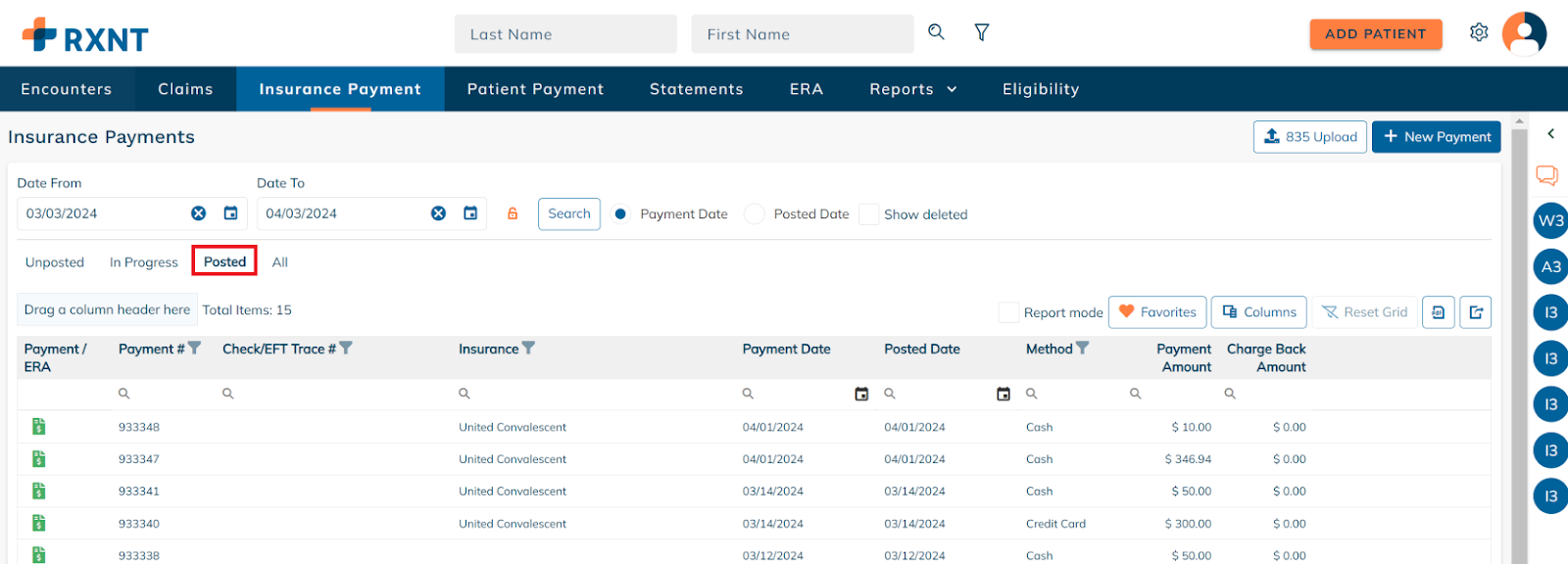Viewport: 1568px width, 564px height.
Task: Collapse the right sidebar chevron
Action: [x=1550, y=134]
